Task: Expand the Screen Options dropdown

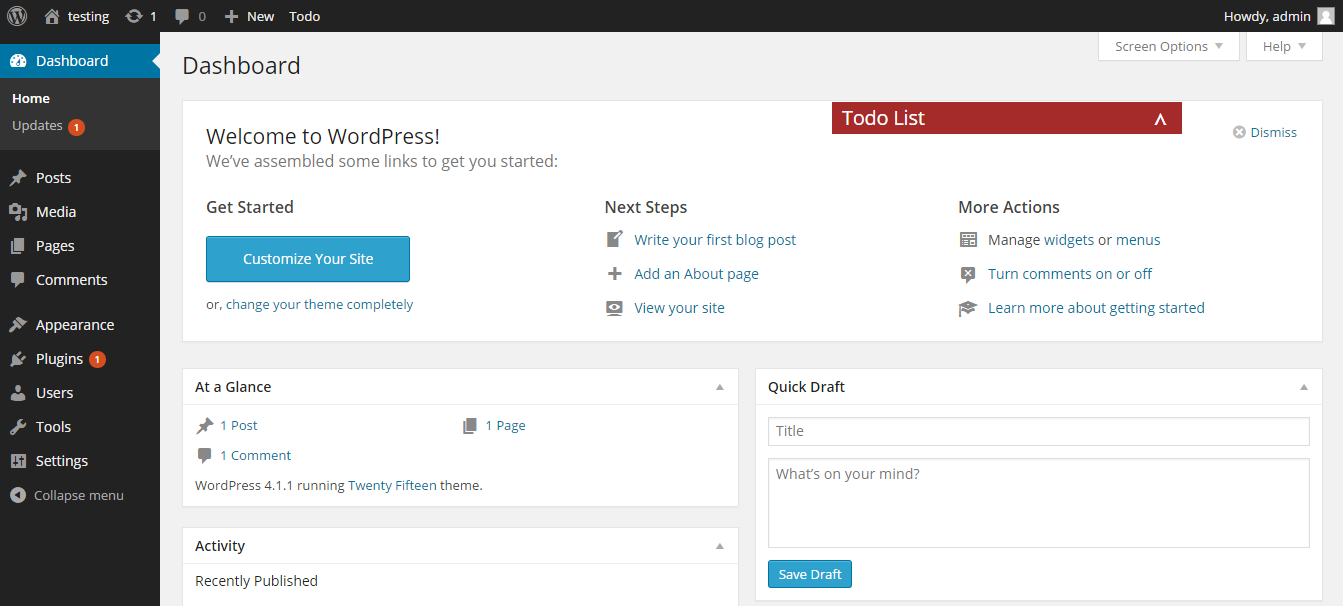Action: [1168, 47]
